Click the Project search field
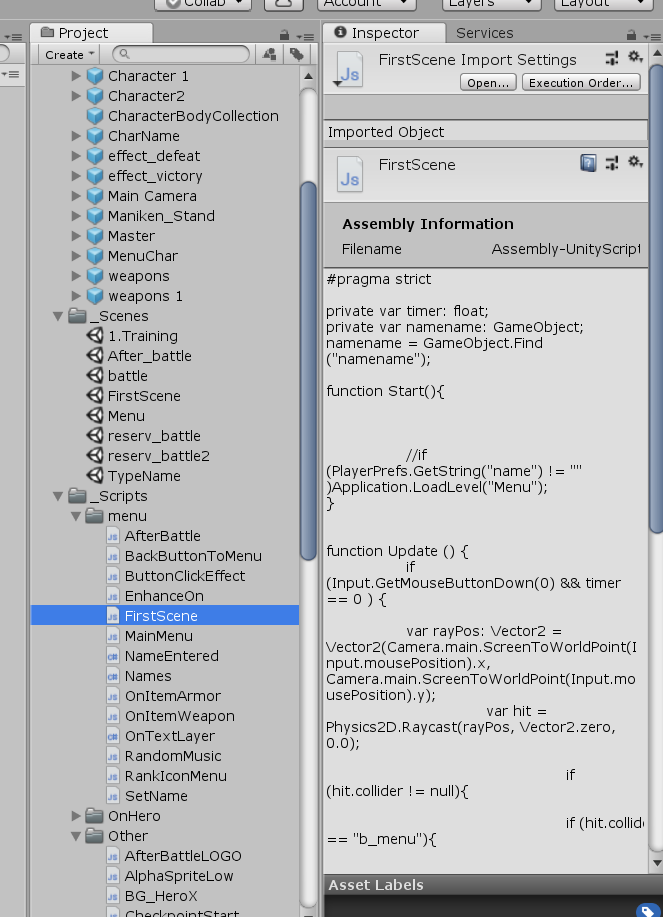This screenshot has height=917, width=663. pyautogui.click(x=181, y=54)
